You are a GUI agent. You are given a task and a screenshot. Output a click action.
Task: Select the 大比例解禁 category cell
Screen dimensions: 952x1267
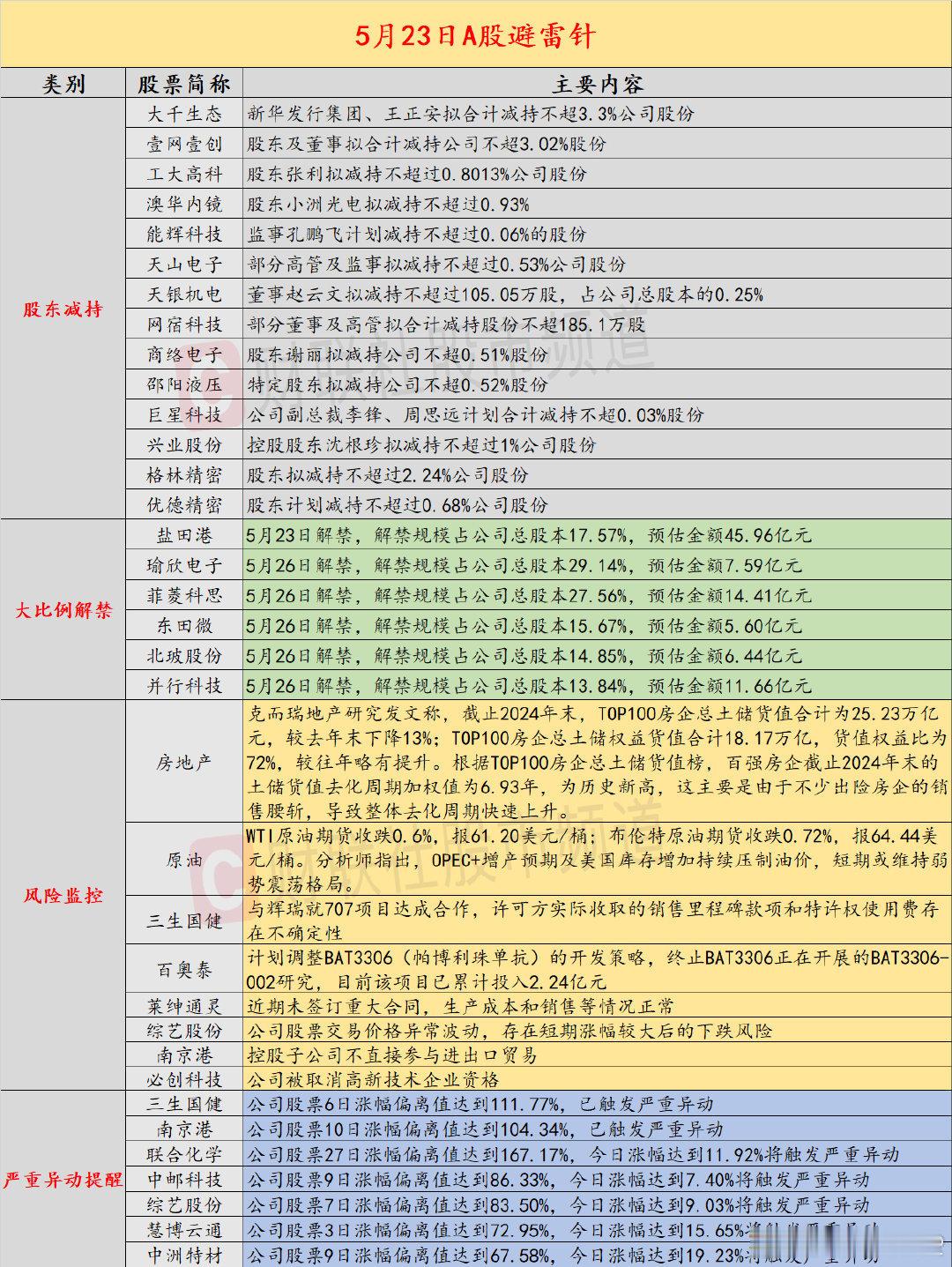point(63,610)
